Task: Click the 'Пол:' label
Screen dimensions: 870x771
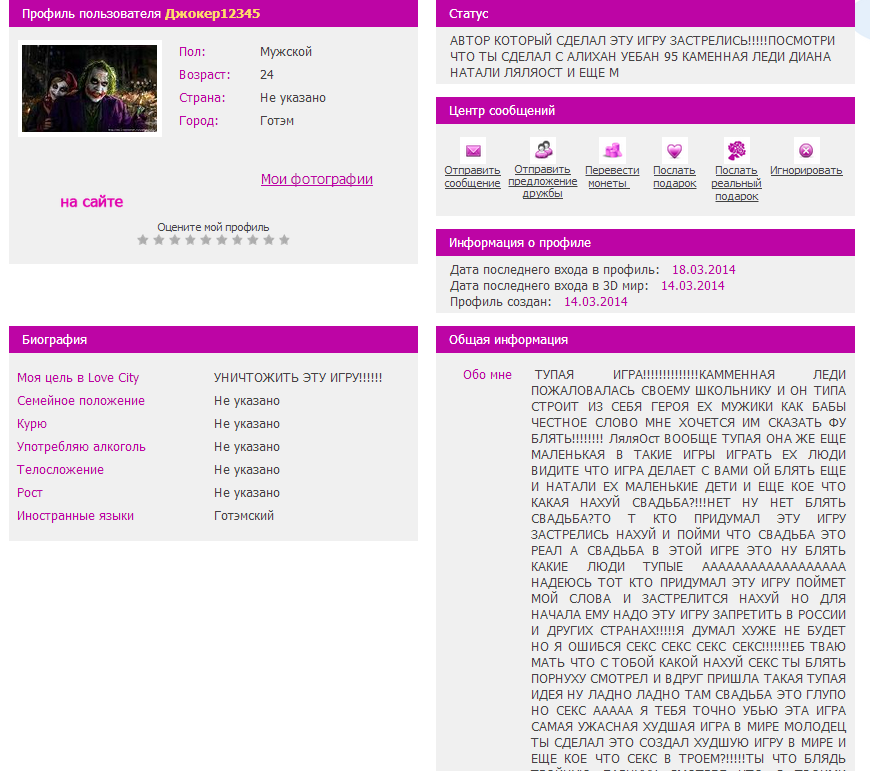Action: [192, 52]
